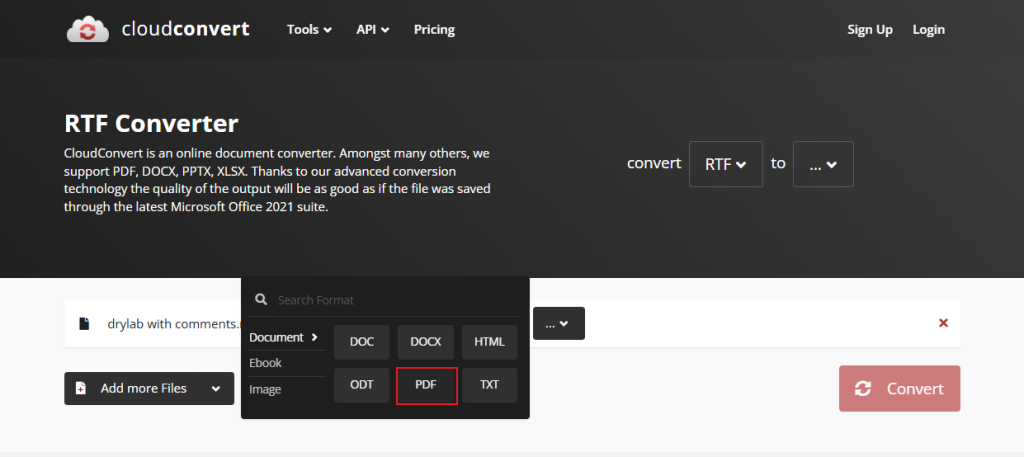Open the API menu
The height and width of the screenshot is (457, 1024).
tap(373, 29)
